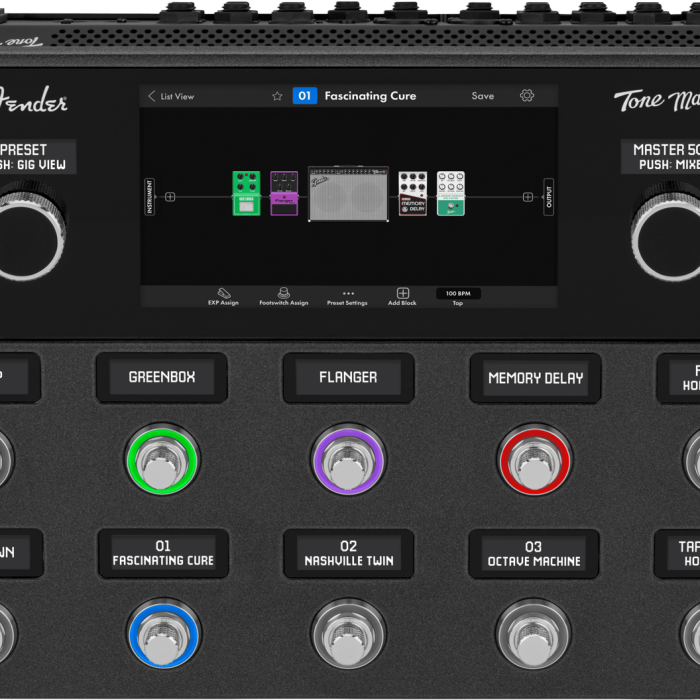The height and width of the screenshot is (700, 700).
Task: Click the INSTRUMENT input label
Action: [x=150, y=197]
